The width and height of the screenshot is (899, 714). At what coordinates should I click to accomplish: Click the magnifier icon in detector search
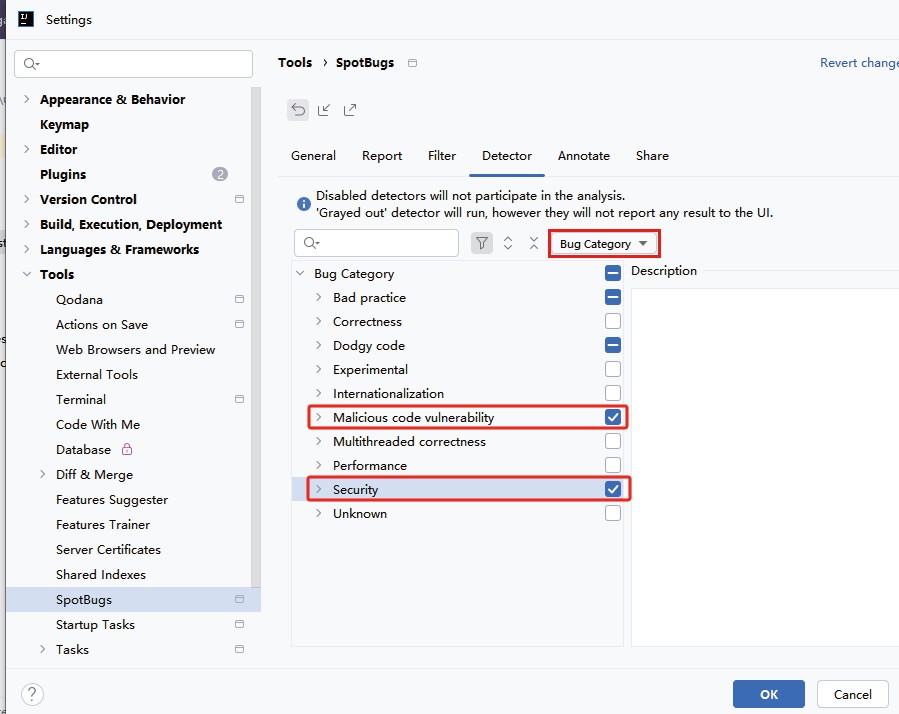tap(311, 243)
